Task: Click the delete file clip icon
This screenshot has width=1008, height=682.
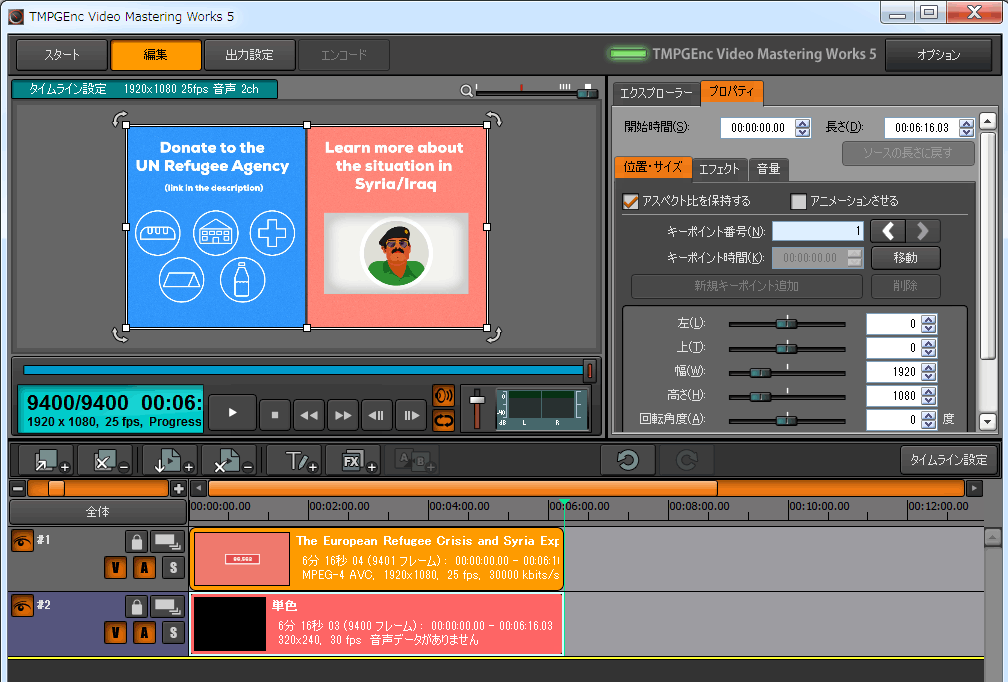Action: (x=229, y=460)
